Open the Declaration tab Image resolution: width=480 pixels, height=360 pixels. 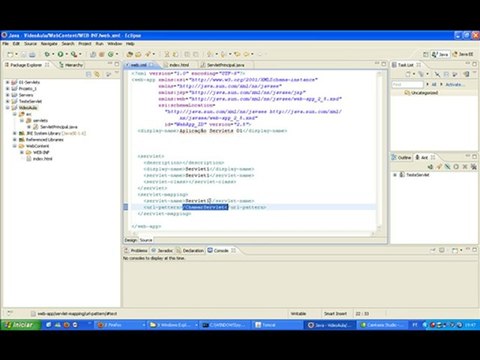pyautogui.click(x=190, y=250)
